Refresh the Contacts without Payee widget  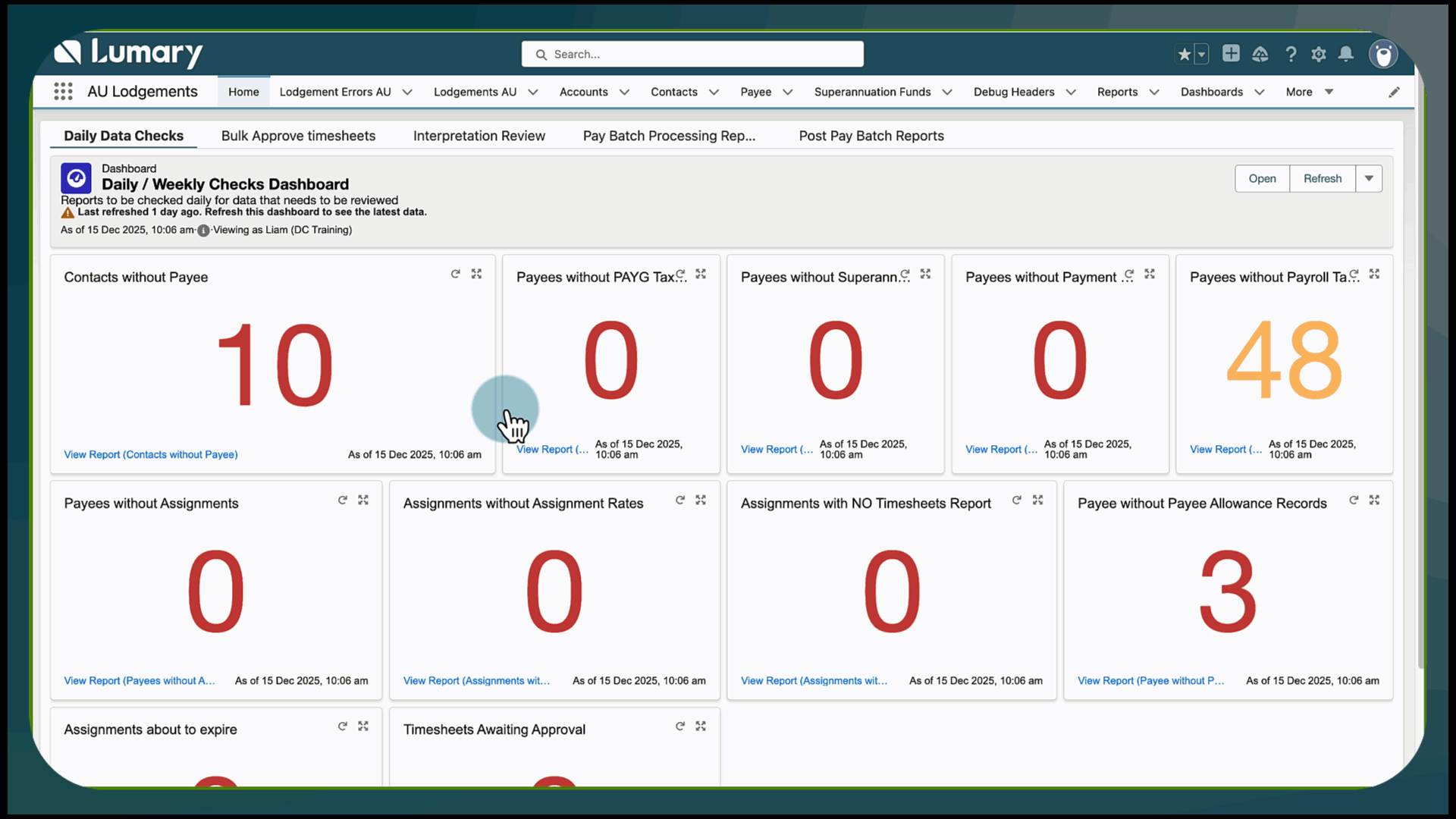455,274
